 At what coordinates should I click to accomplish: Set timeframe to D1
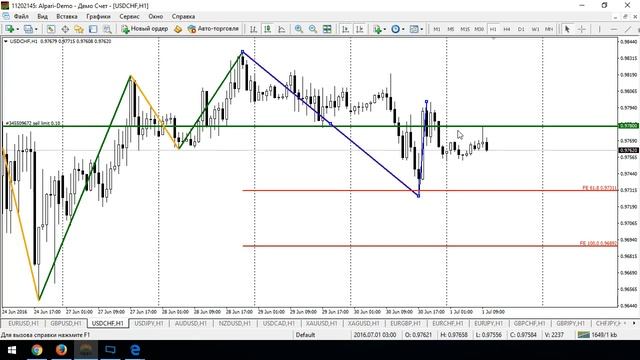[x=521, y=29]
